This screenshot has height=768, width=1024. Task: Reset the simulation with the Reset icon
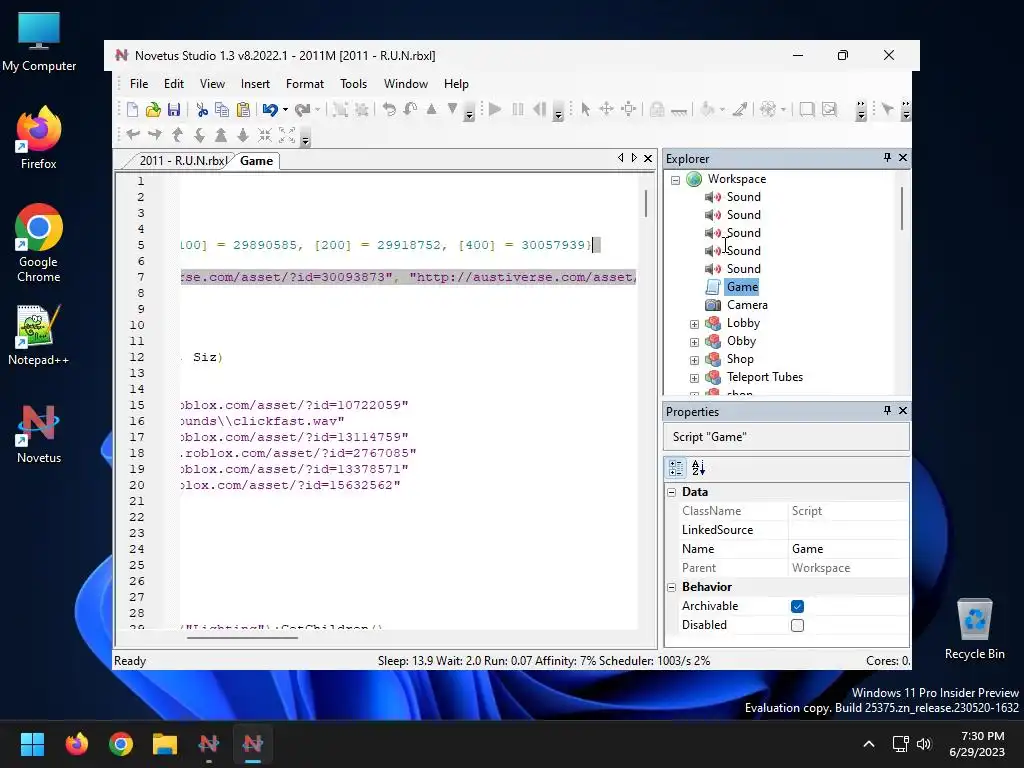(539, 110)
